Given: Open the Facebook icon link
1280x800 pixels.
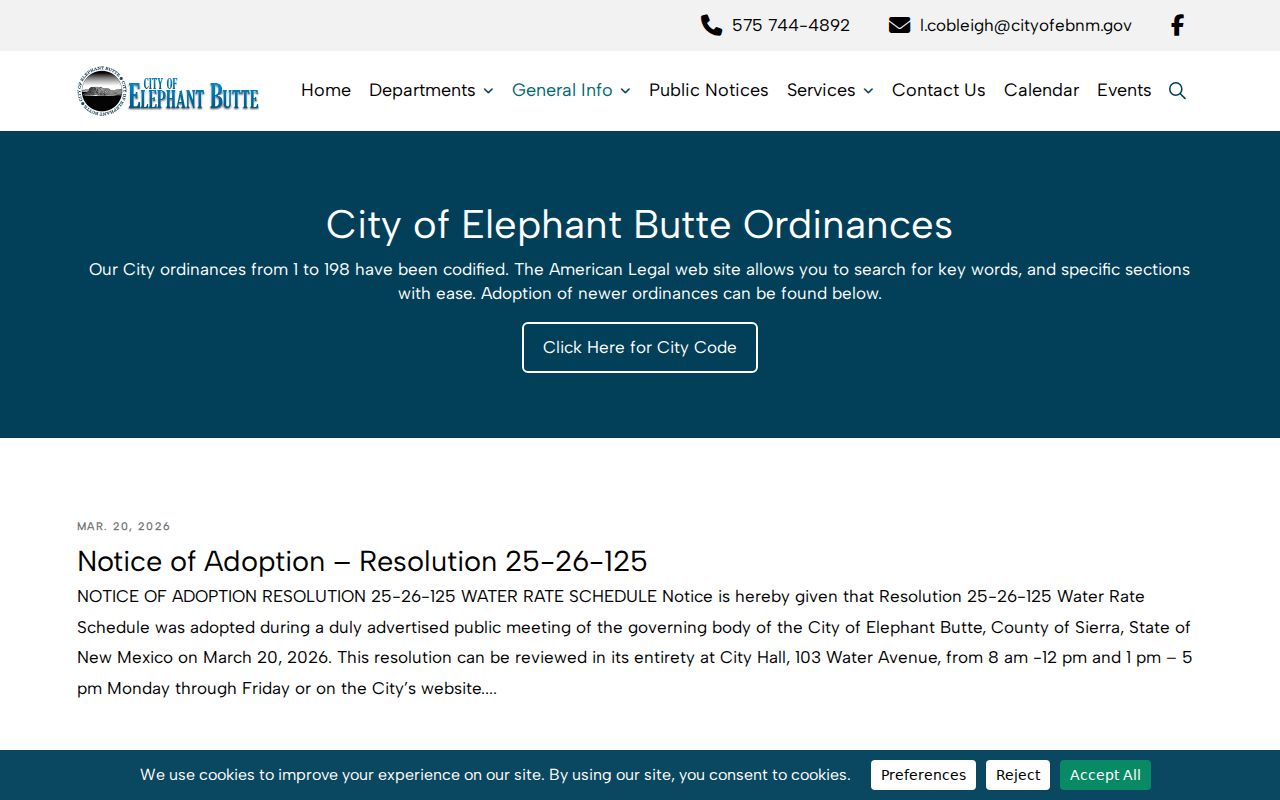Looking at the screenshot, I should (x=1177, y=25).
